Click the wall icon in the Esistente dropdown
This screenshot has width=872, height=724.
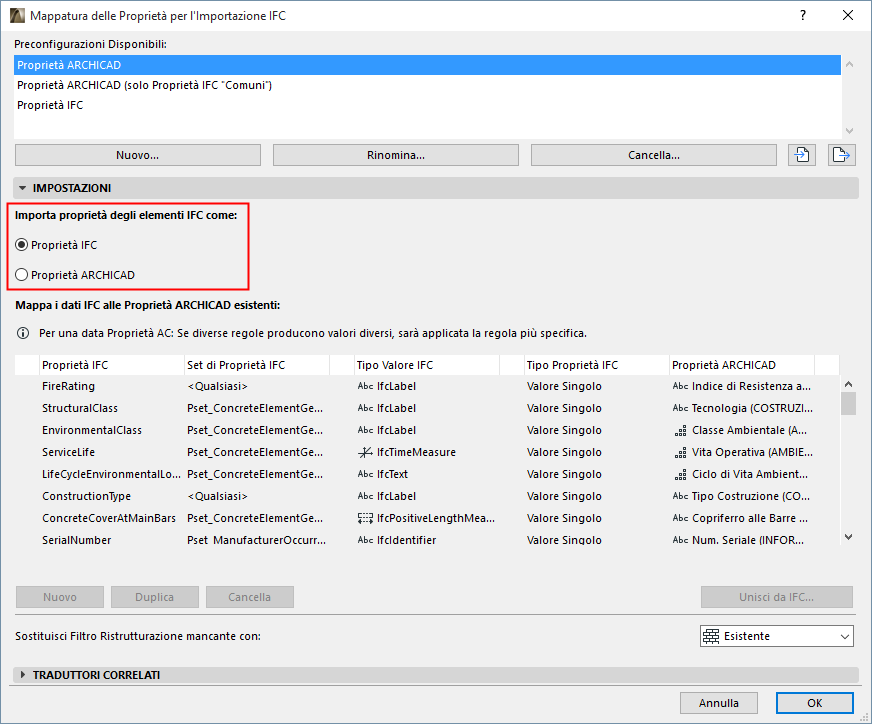[711, 636]
